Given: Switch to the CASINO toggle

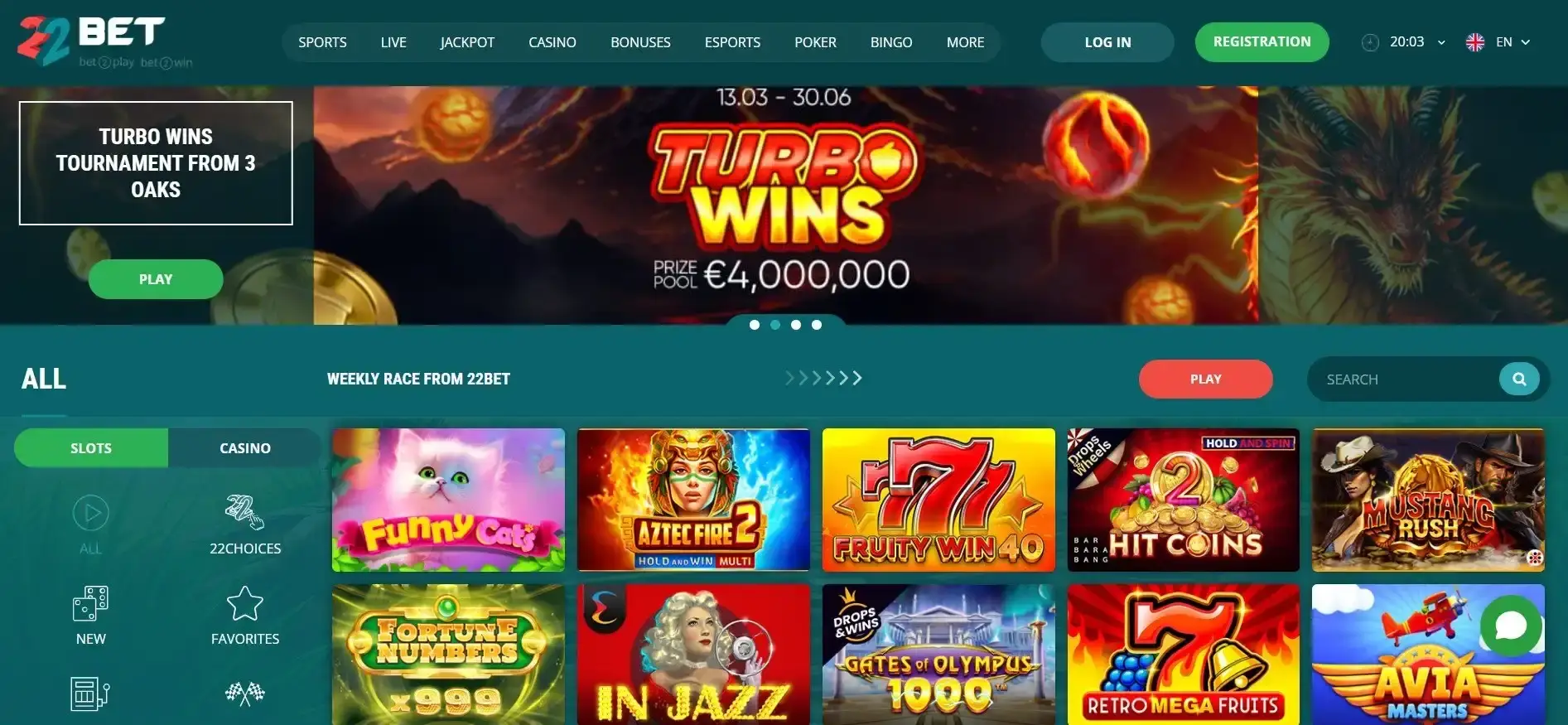Looking at the screenshot, I should (245, 447).
